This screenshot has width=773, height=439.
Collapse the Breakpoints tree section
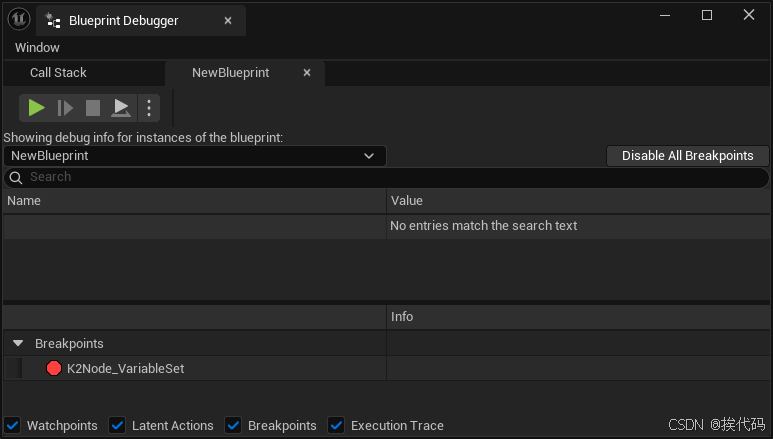click(18, 343)
